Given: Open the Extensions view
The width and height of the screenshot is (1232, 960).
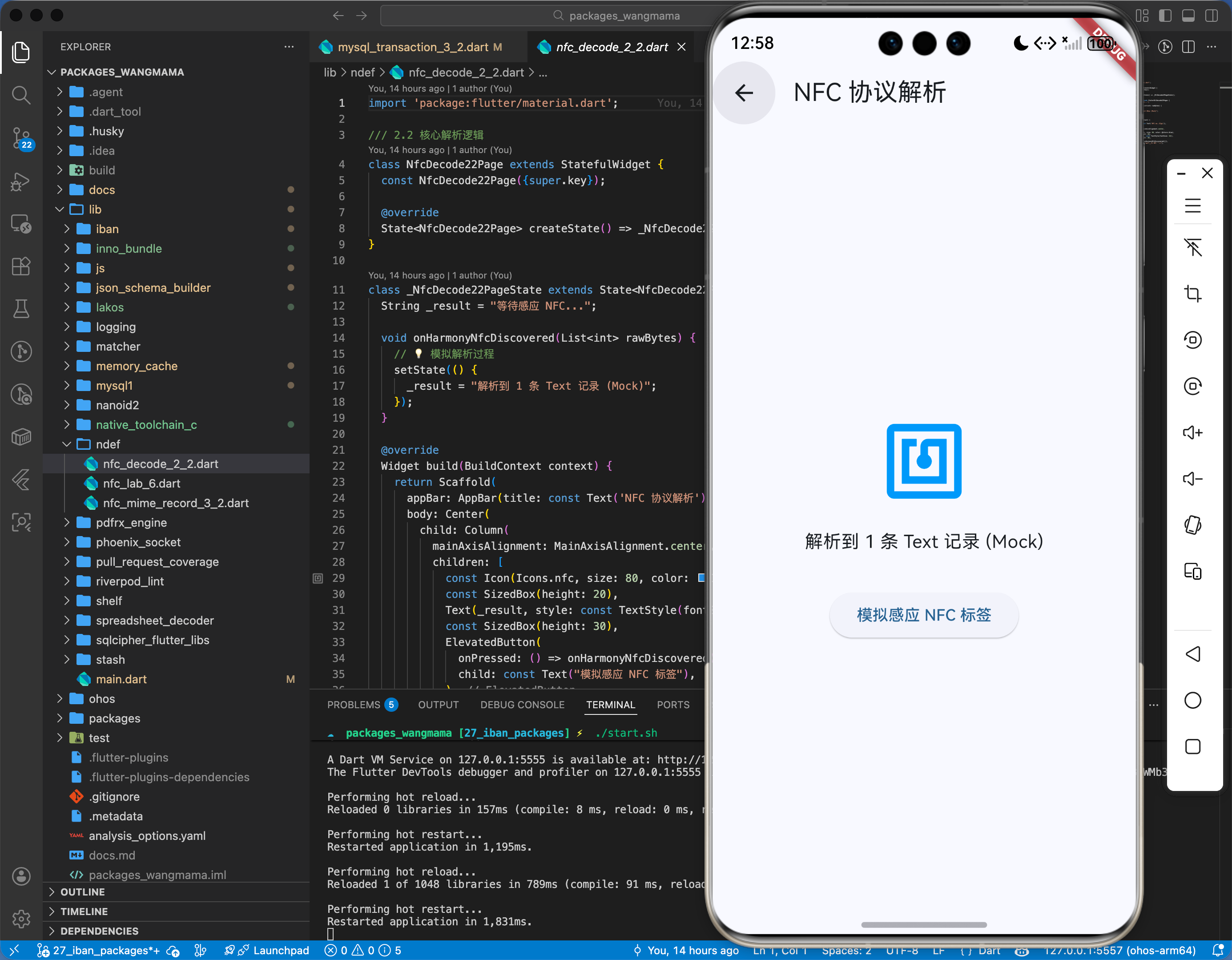Looking at the screenshot, I should (21, 266).
